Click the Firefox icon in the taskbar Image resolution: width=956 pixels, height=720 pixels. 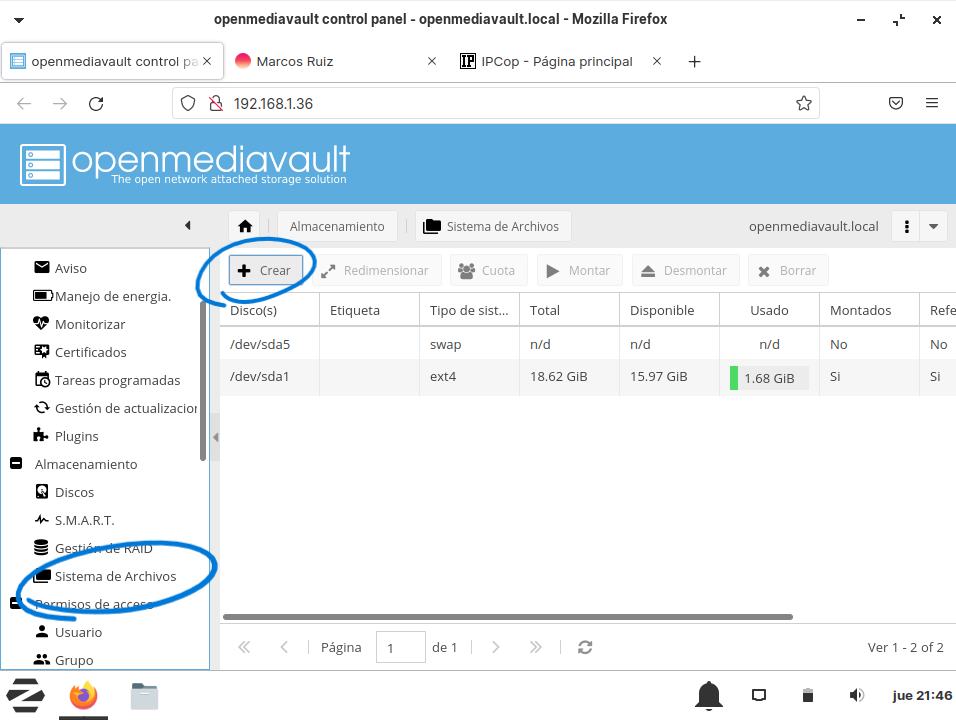[84, 695]
